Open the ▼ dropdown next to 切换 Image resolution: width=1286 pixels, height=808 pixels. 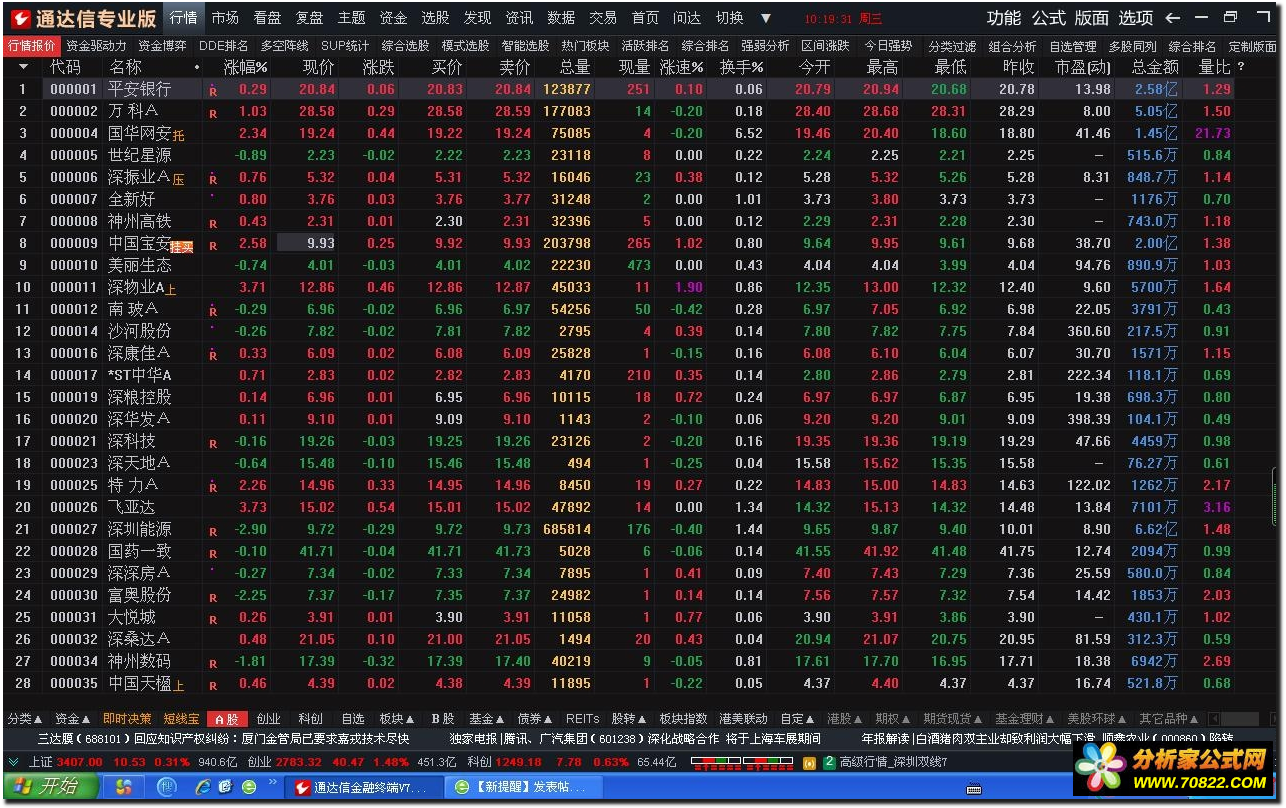[766, 18]
